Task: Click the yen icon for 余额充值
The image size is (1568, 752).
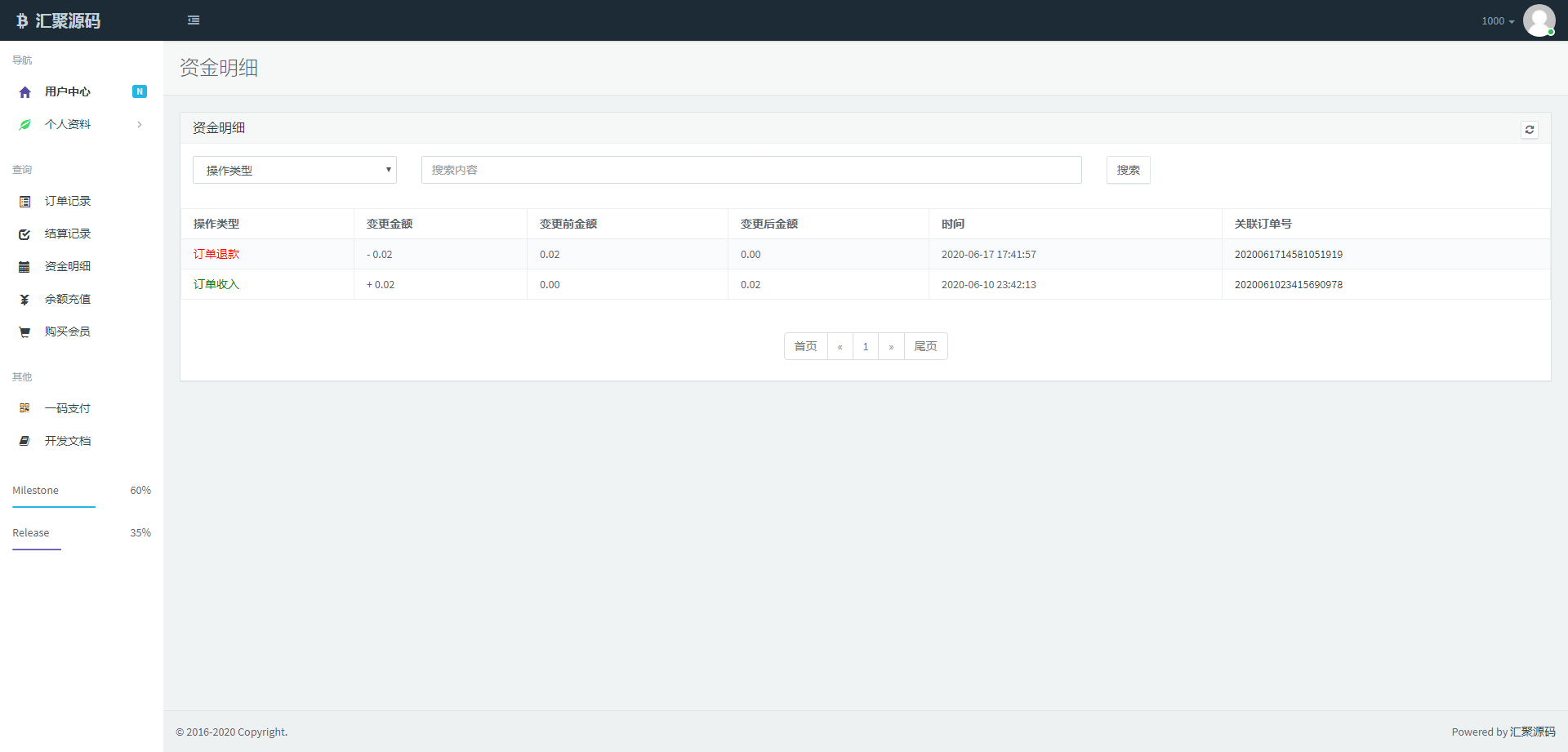Action: click(x=24, y=300)
